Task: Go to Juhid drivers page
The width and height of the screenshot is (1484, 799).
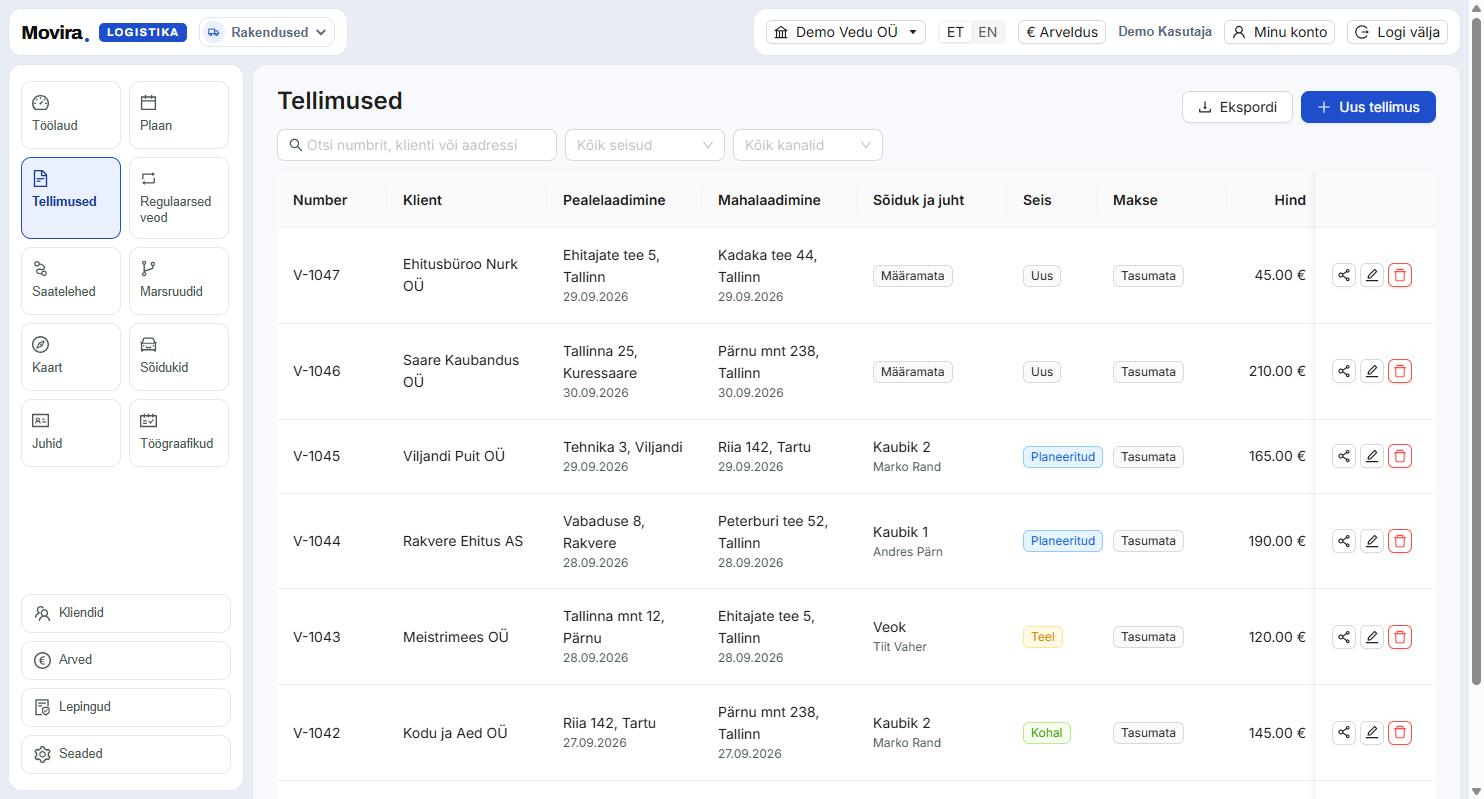Action: point(71,433)
